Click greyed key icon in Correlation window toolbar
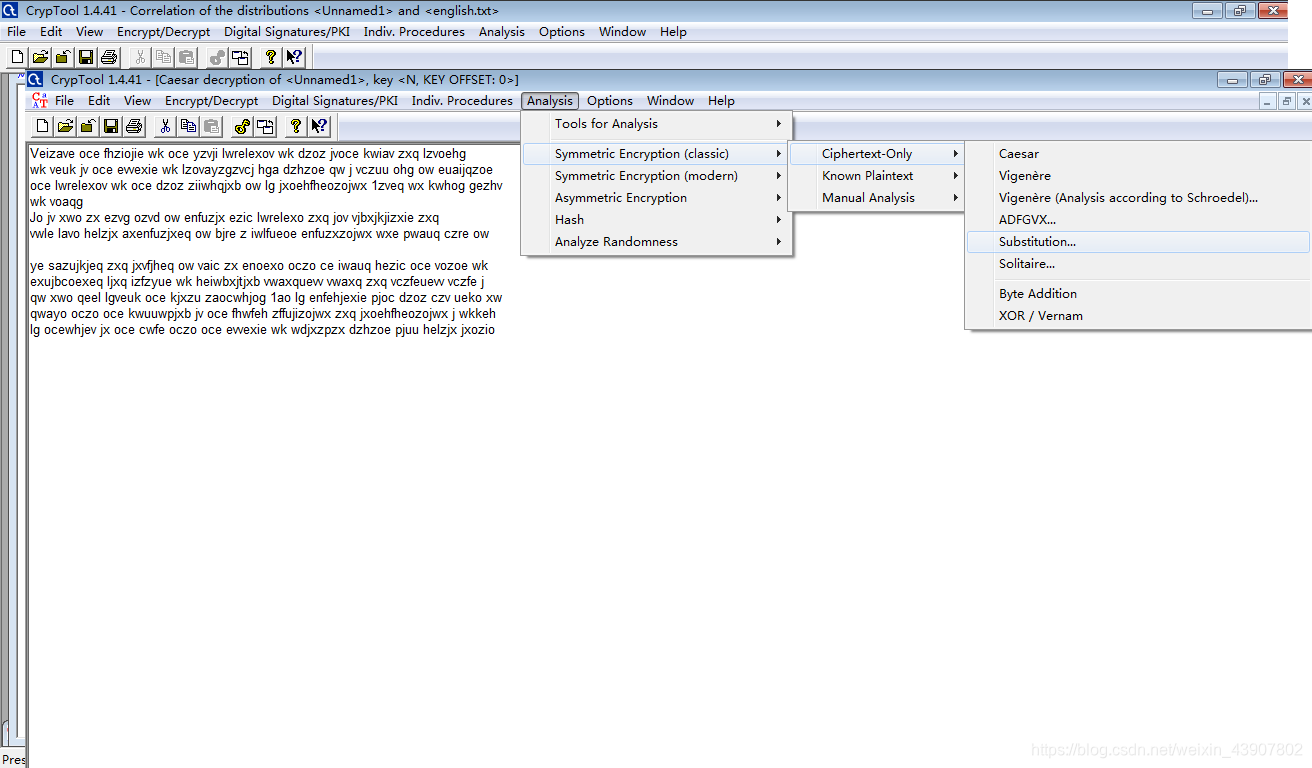 (x=217, y=57)
